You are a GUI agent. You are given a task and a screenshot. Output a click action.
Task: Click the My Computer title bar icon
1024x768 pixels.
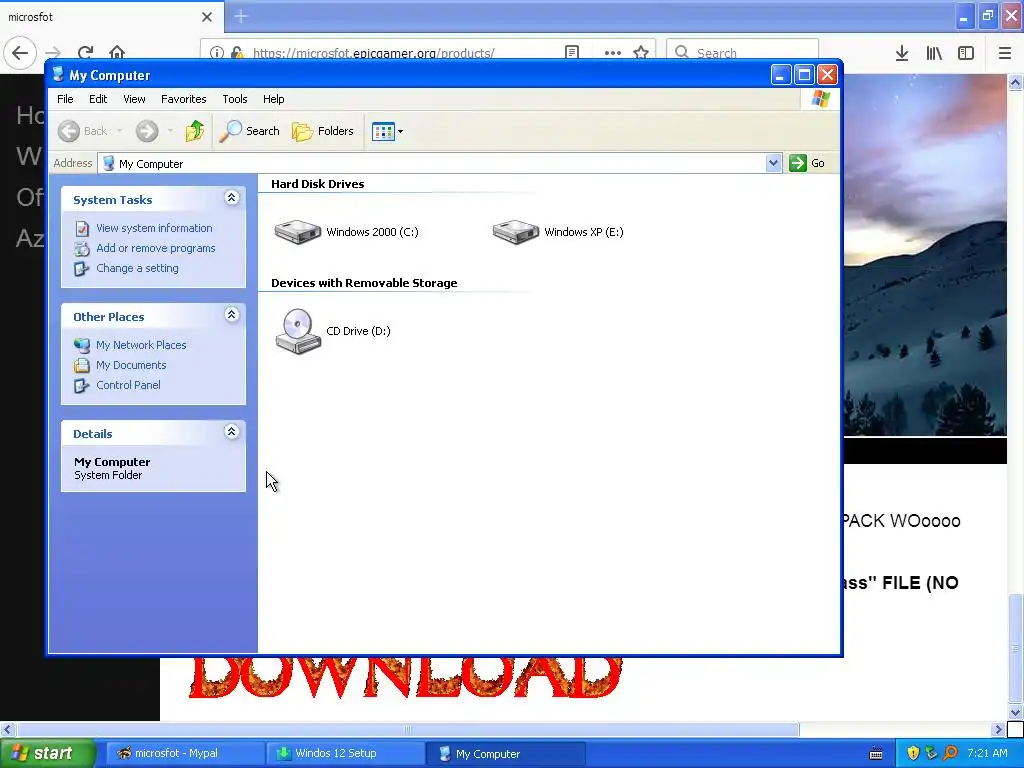pyautogui.click(x=58, y=74)
